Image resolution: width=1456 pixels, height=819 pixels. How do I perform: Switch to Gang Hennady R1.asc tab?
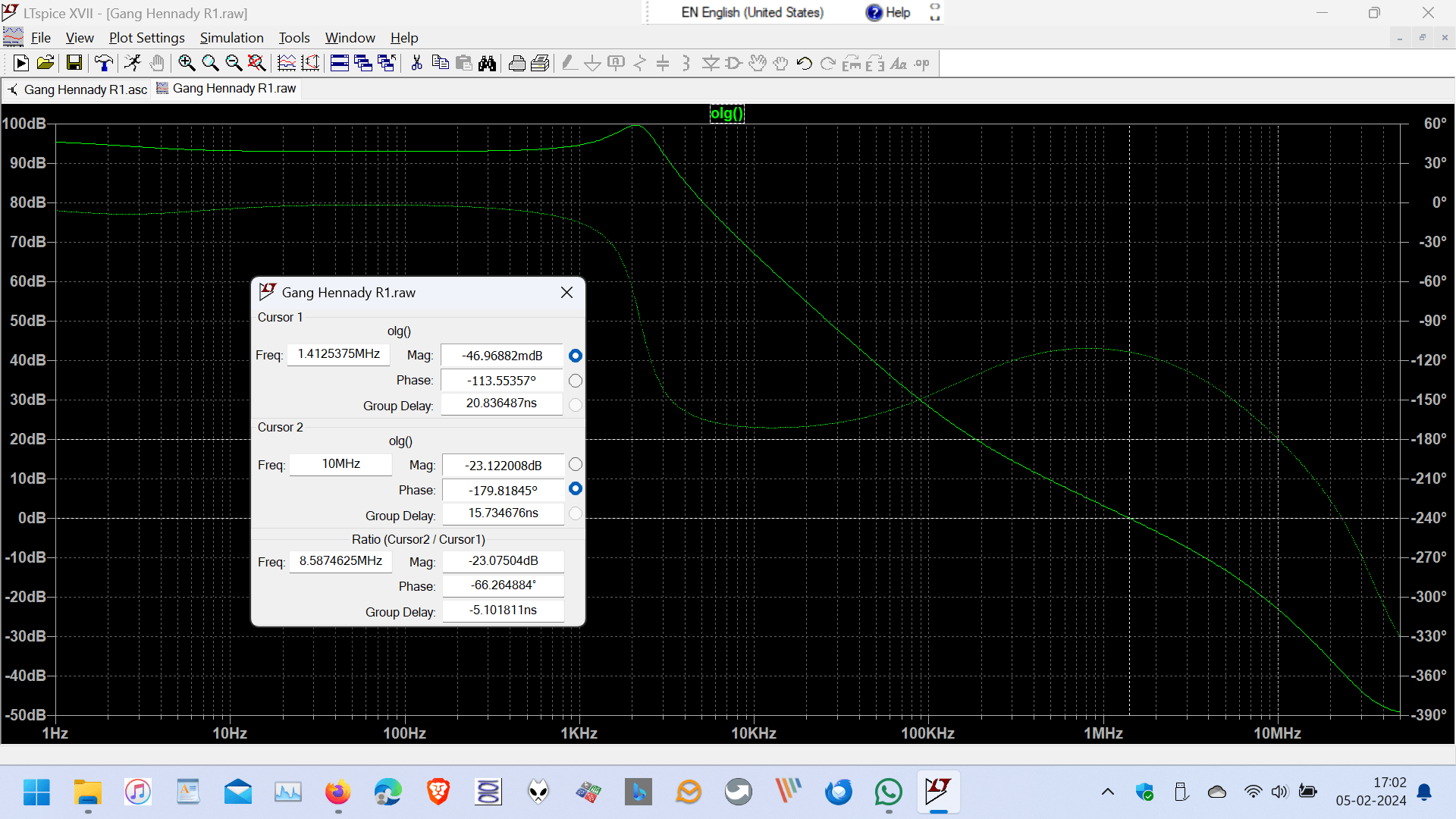click(77, 89)
